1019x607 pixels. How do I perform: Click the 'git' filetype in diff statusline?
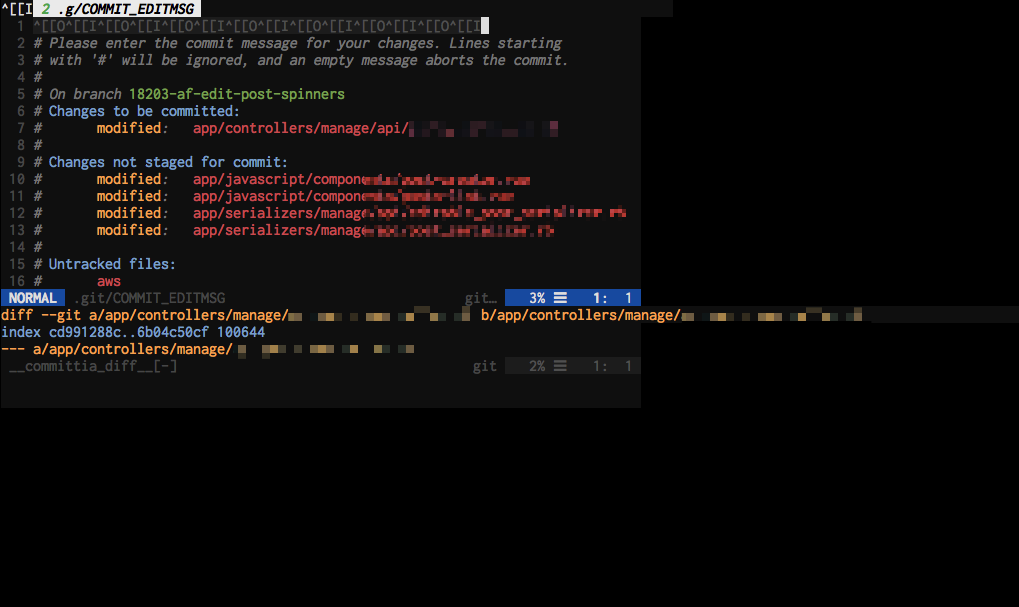click(x=485, y=366)
